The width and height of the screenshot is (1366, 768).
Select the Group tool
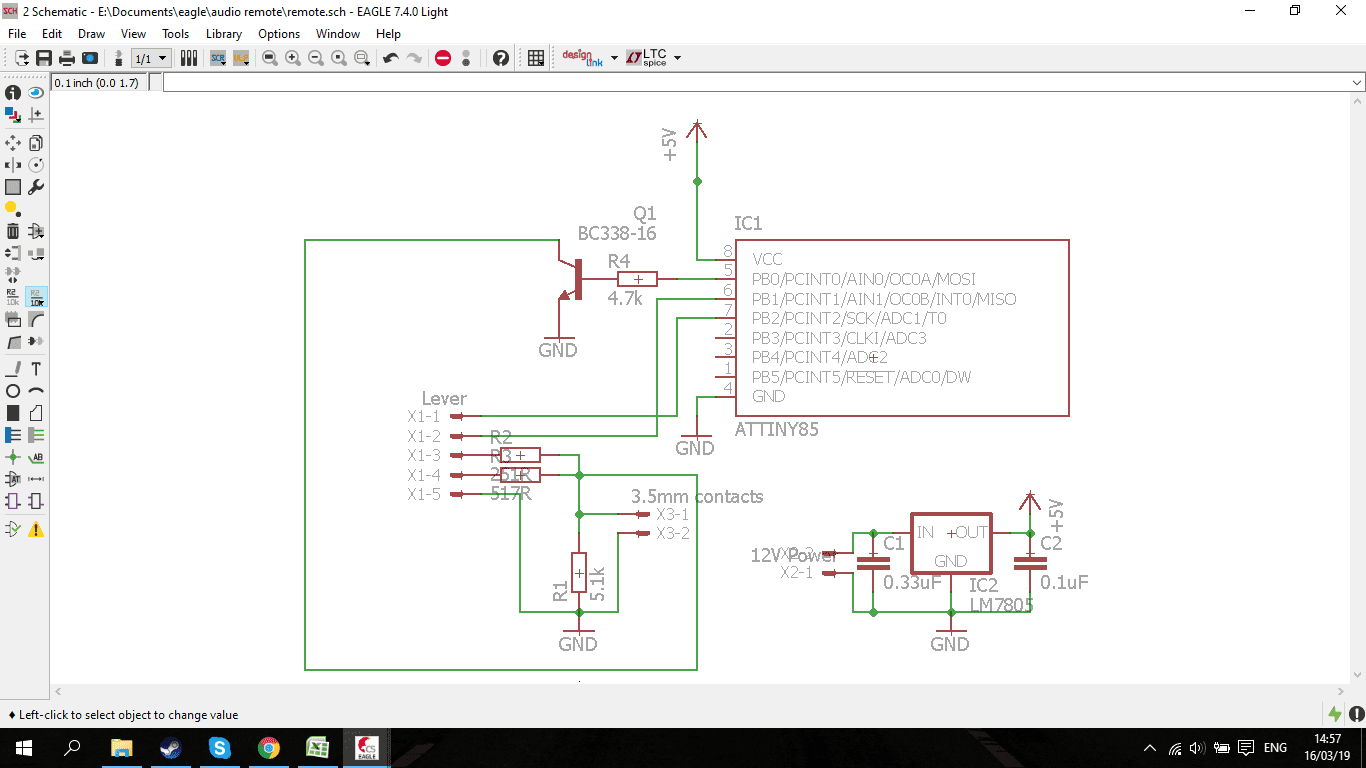(x=13, y=187)
